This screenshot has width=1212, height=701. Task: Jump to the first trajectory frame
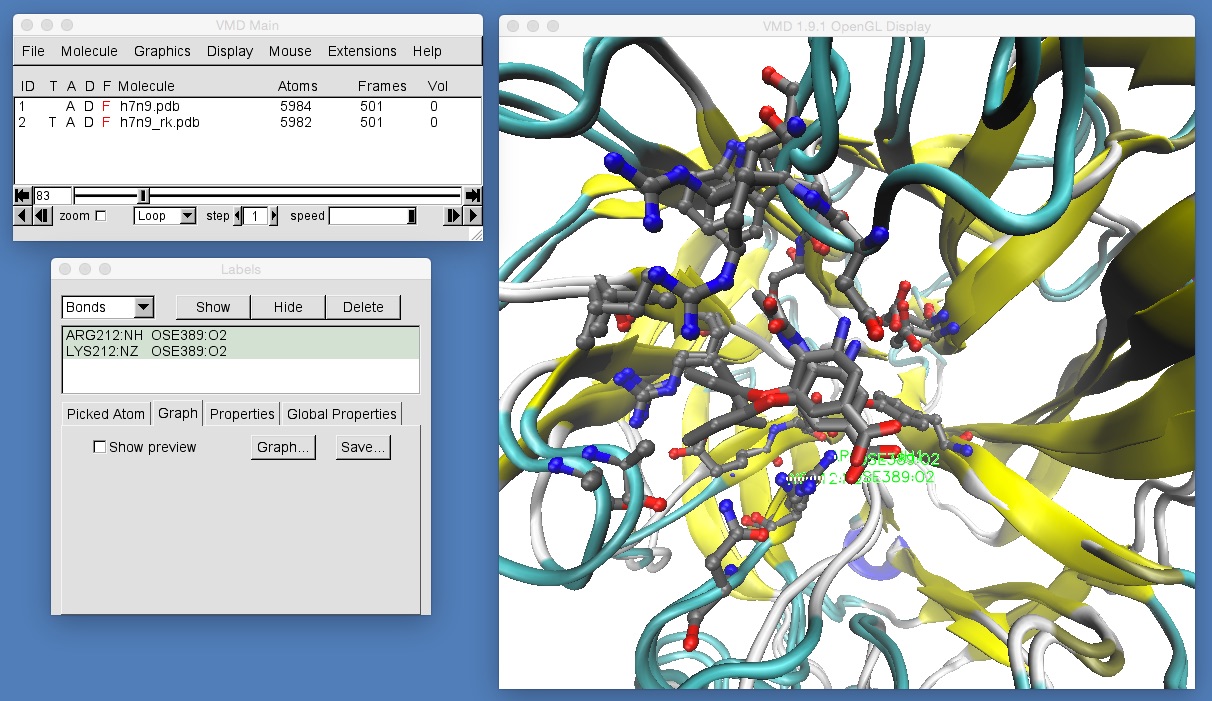(22, 196)
